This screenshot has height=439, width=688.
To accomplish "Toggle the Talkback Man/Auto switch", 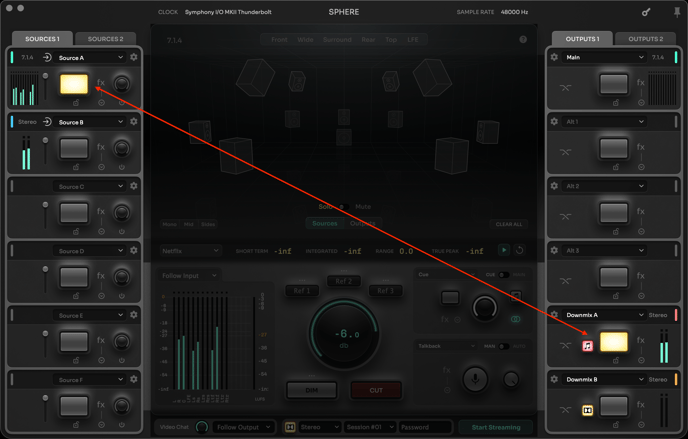I will [503, 346].
